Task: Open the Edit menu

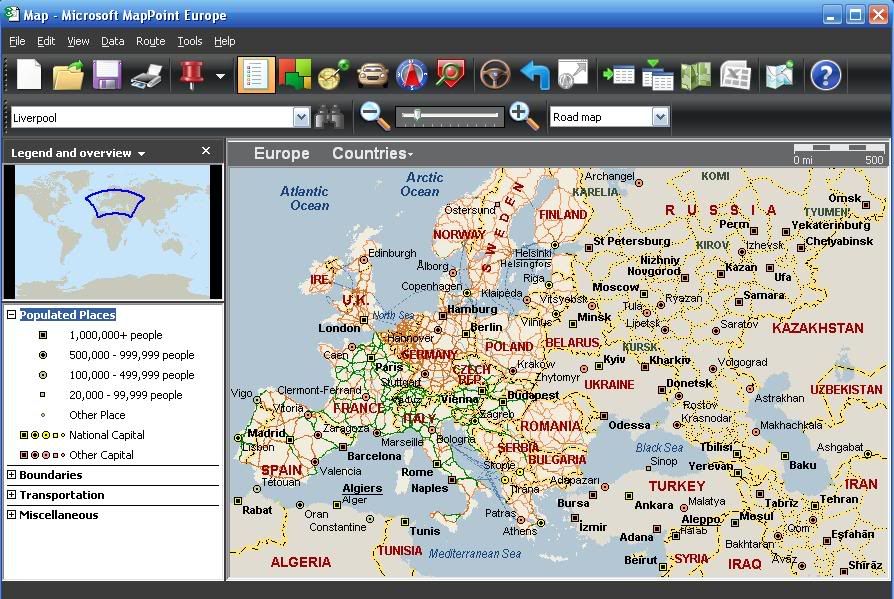Action: coord(46,41)
